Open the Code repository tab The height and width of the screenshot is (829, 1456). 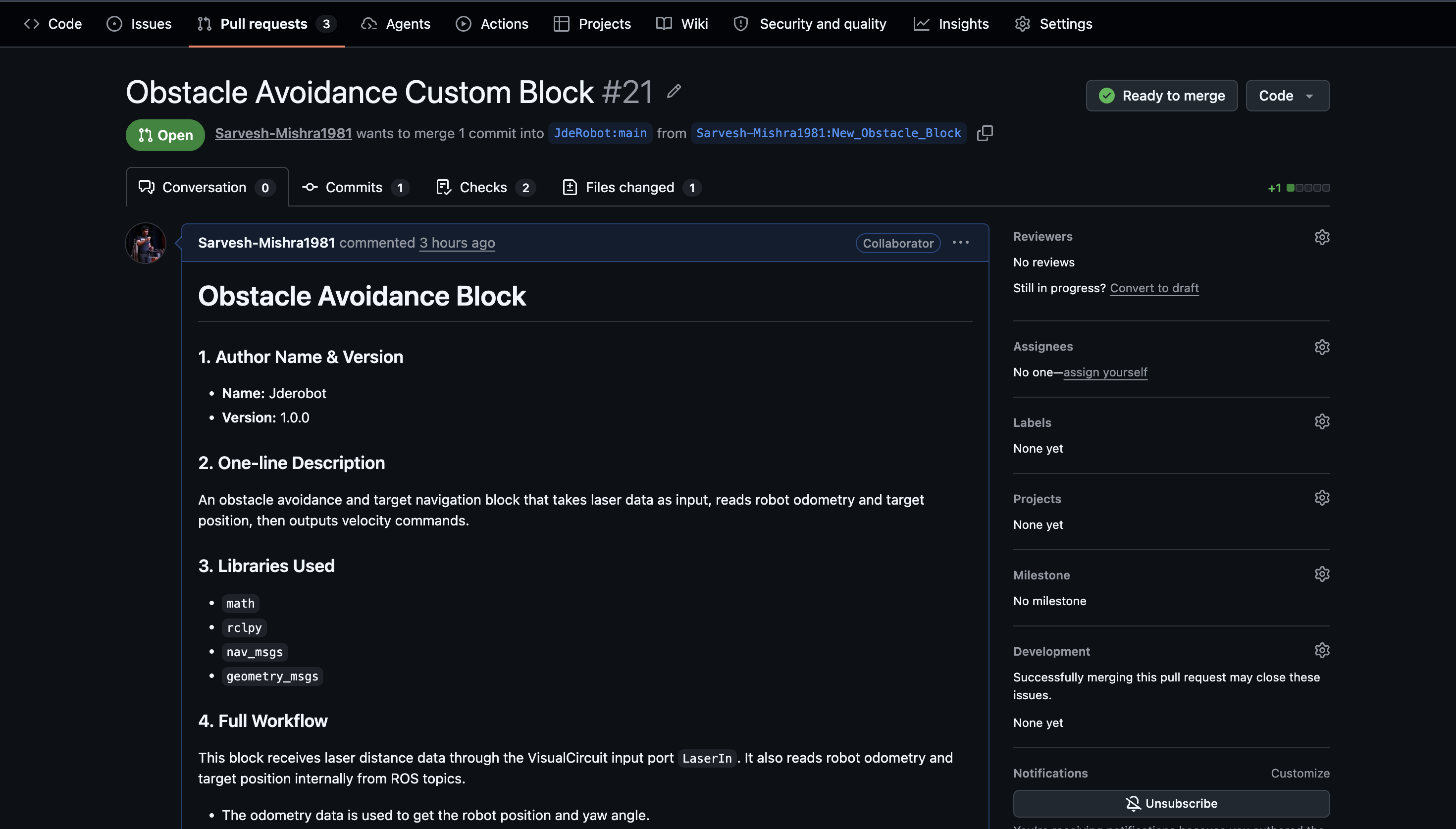[x=53, y=24]
